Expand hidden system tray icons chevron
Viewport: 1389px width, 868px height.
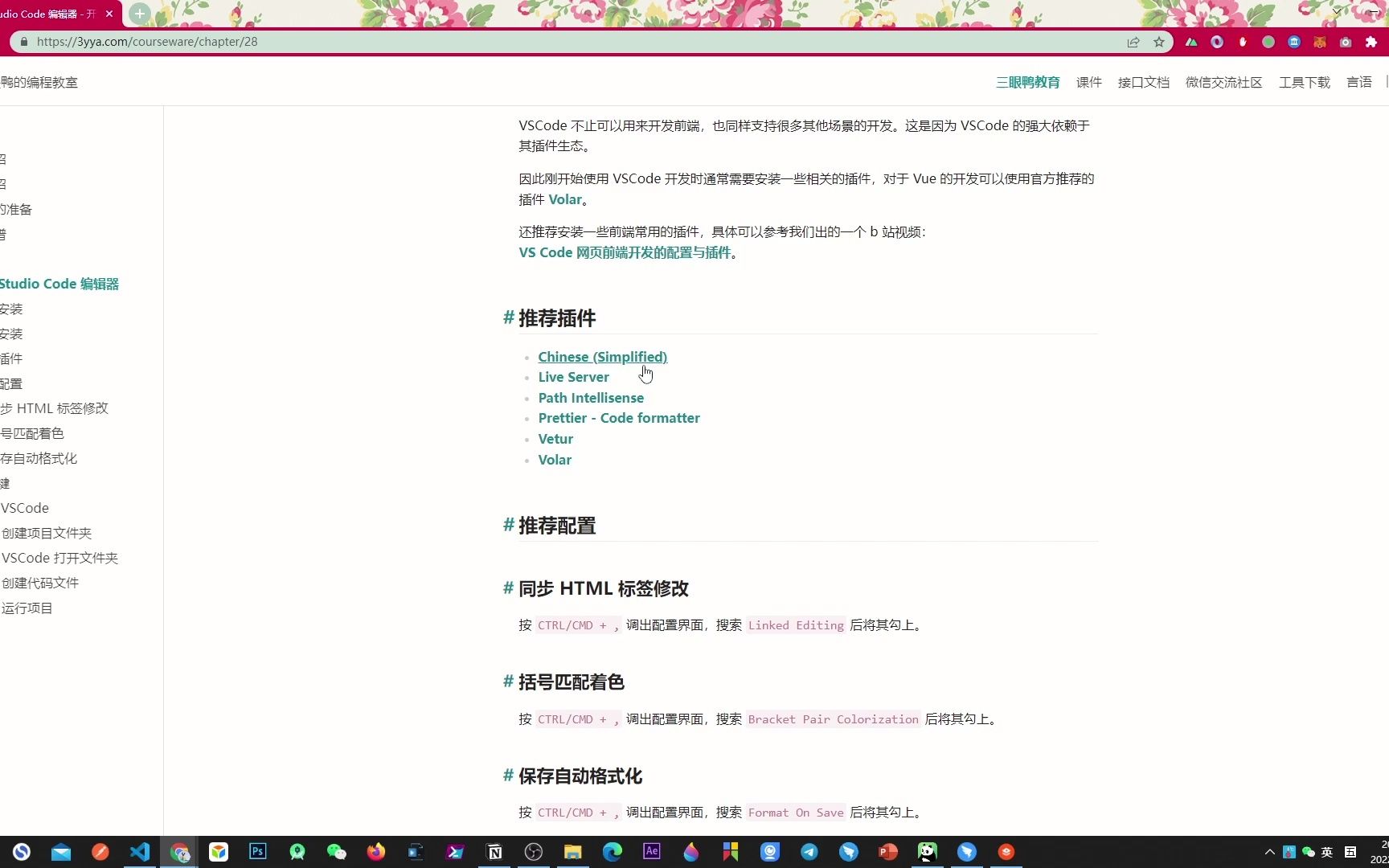pyautogui.click(x=1270, y=852)
